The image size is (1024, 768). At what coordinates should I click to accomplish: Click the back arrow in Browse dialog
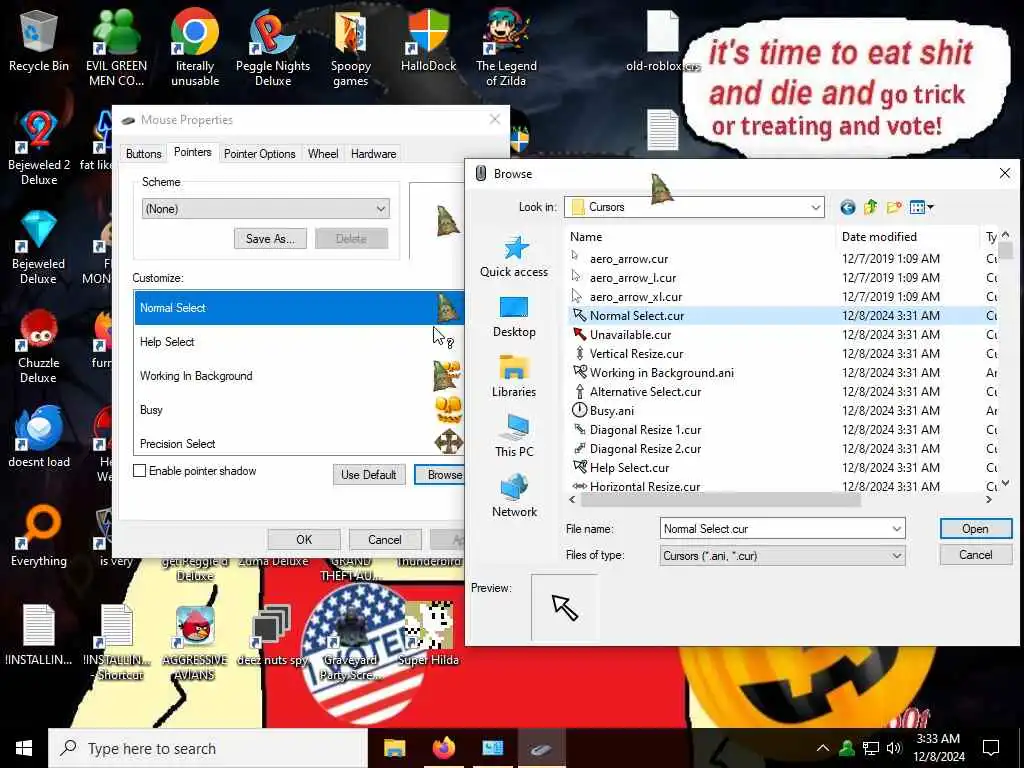click(x=848, y=208)
